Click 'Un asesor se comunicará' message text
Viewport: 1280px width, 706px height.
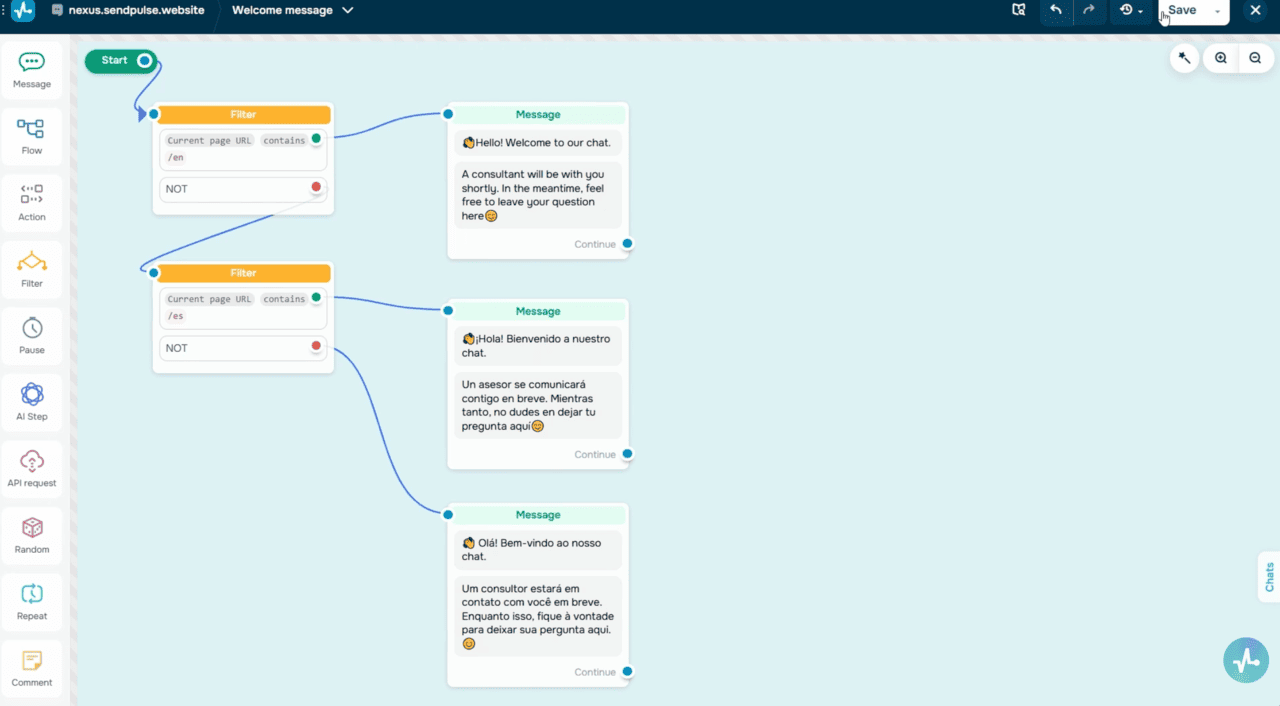click(x=538, y=405)
